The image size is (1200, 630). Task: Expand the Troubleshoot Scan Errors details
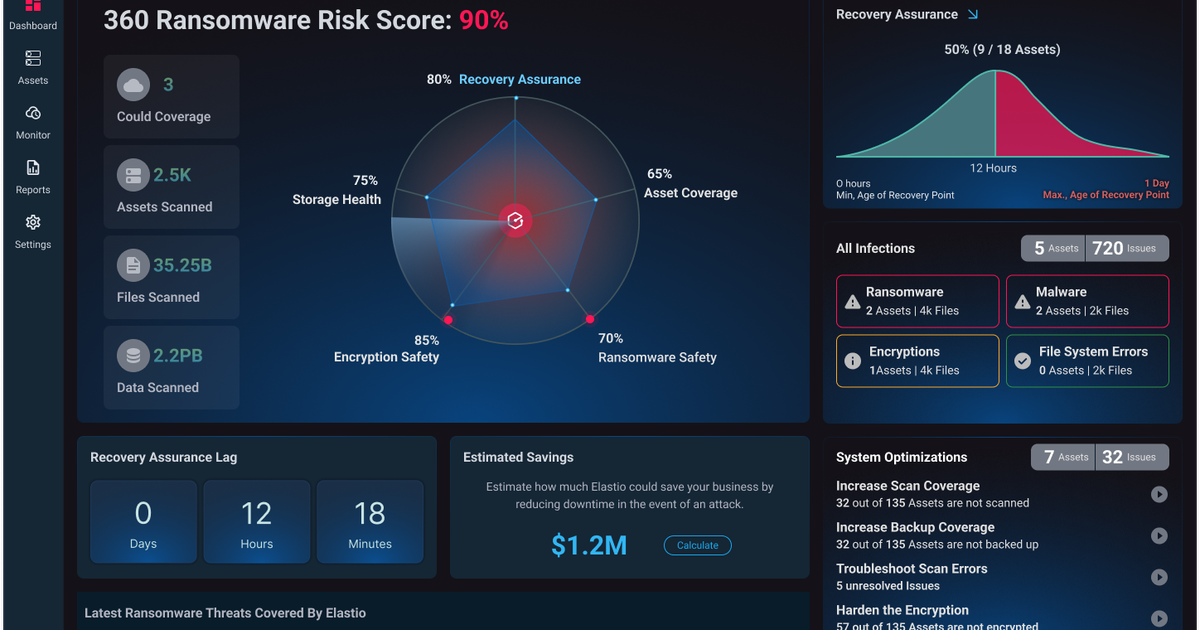pos(1158,577)
